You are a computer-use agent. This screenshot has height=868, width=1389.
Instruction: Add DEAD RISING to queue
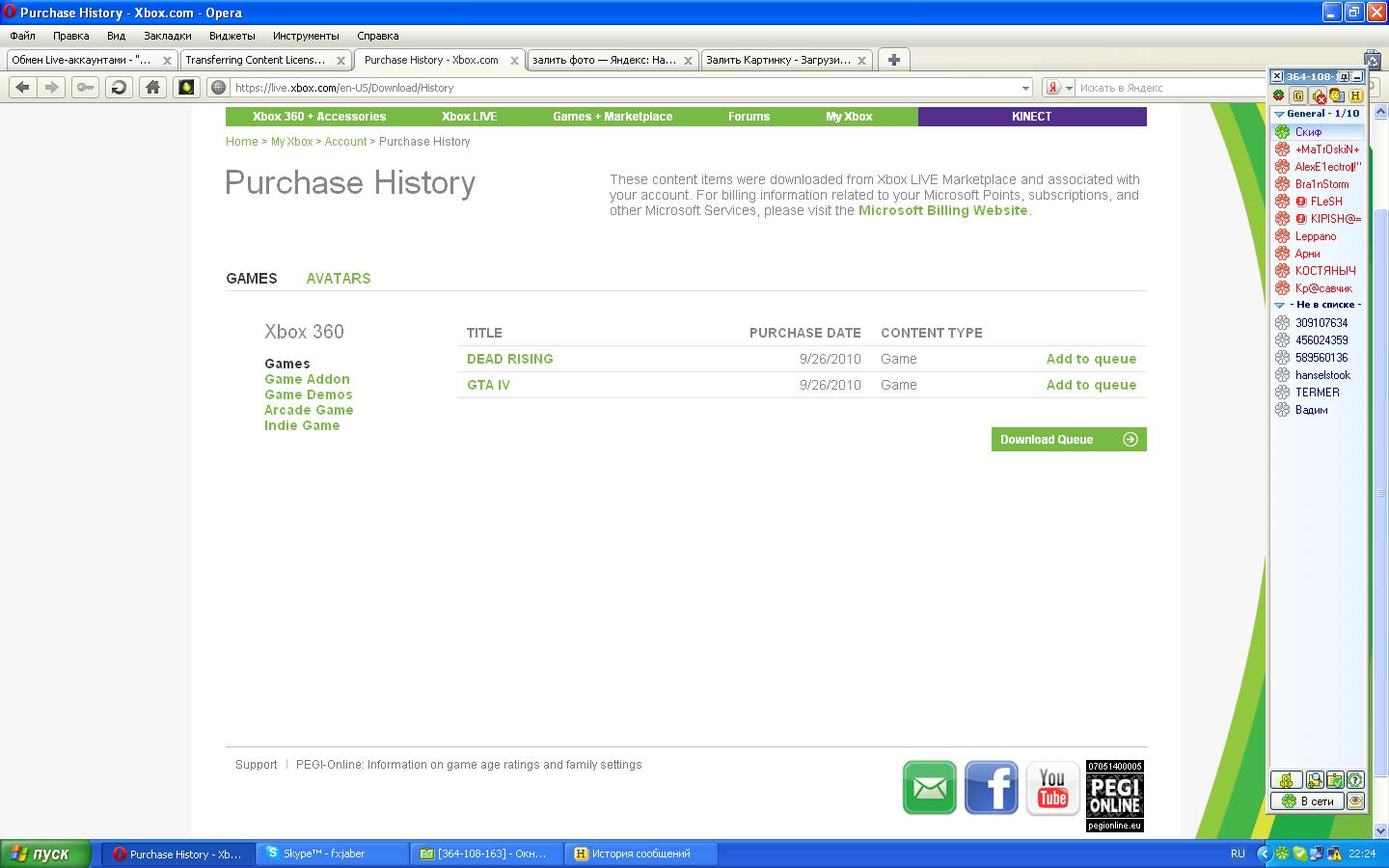(x=1092, y=359)
